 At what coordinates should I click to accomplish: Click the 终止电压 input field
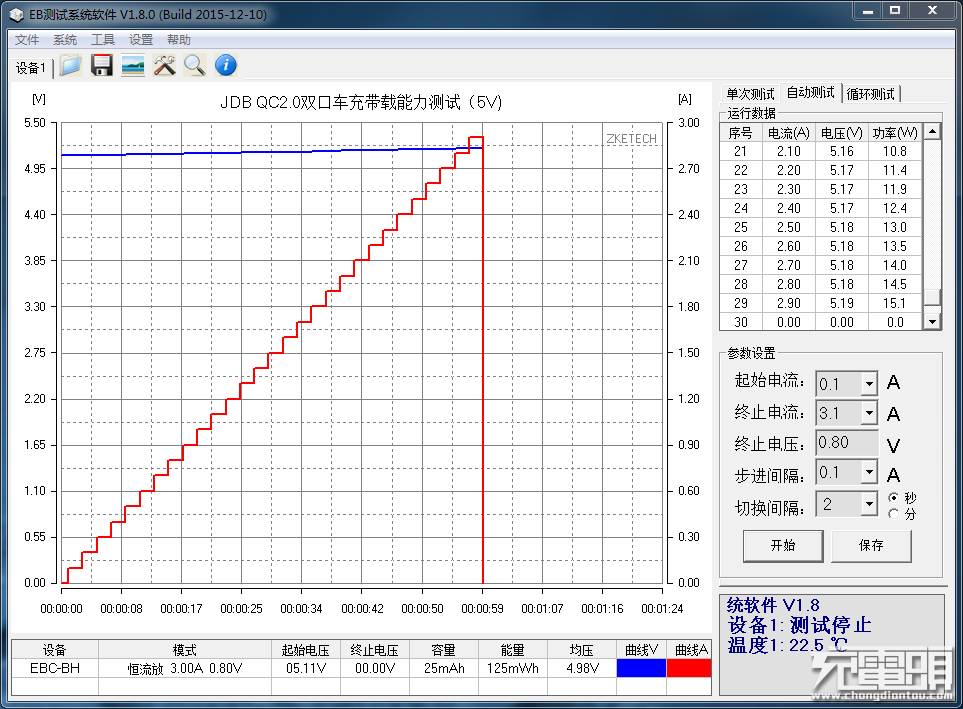click(x=847, y=443)
